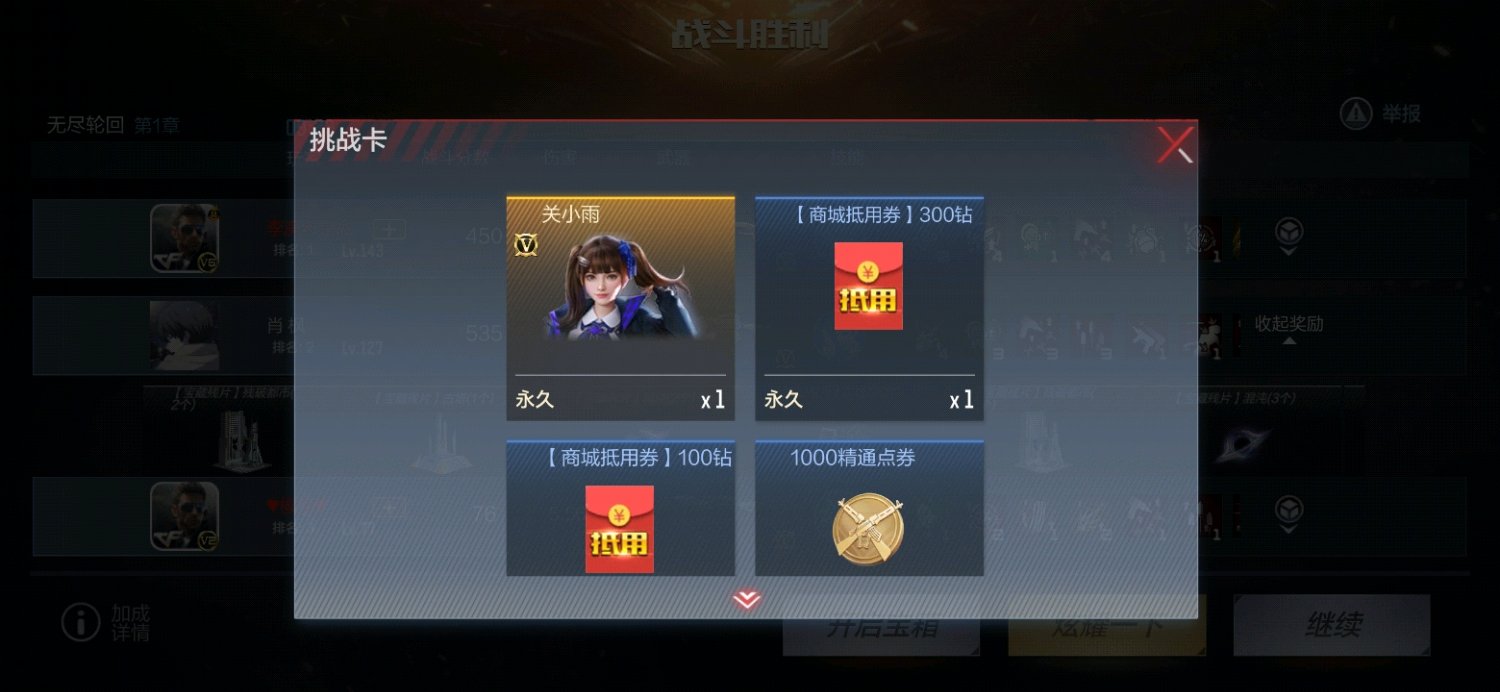Open third player's CF avatar
Image resolution: width=1500 pixels, height=692 pixels.
[x=184, y=516]
